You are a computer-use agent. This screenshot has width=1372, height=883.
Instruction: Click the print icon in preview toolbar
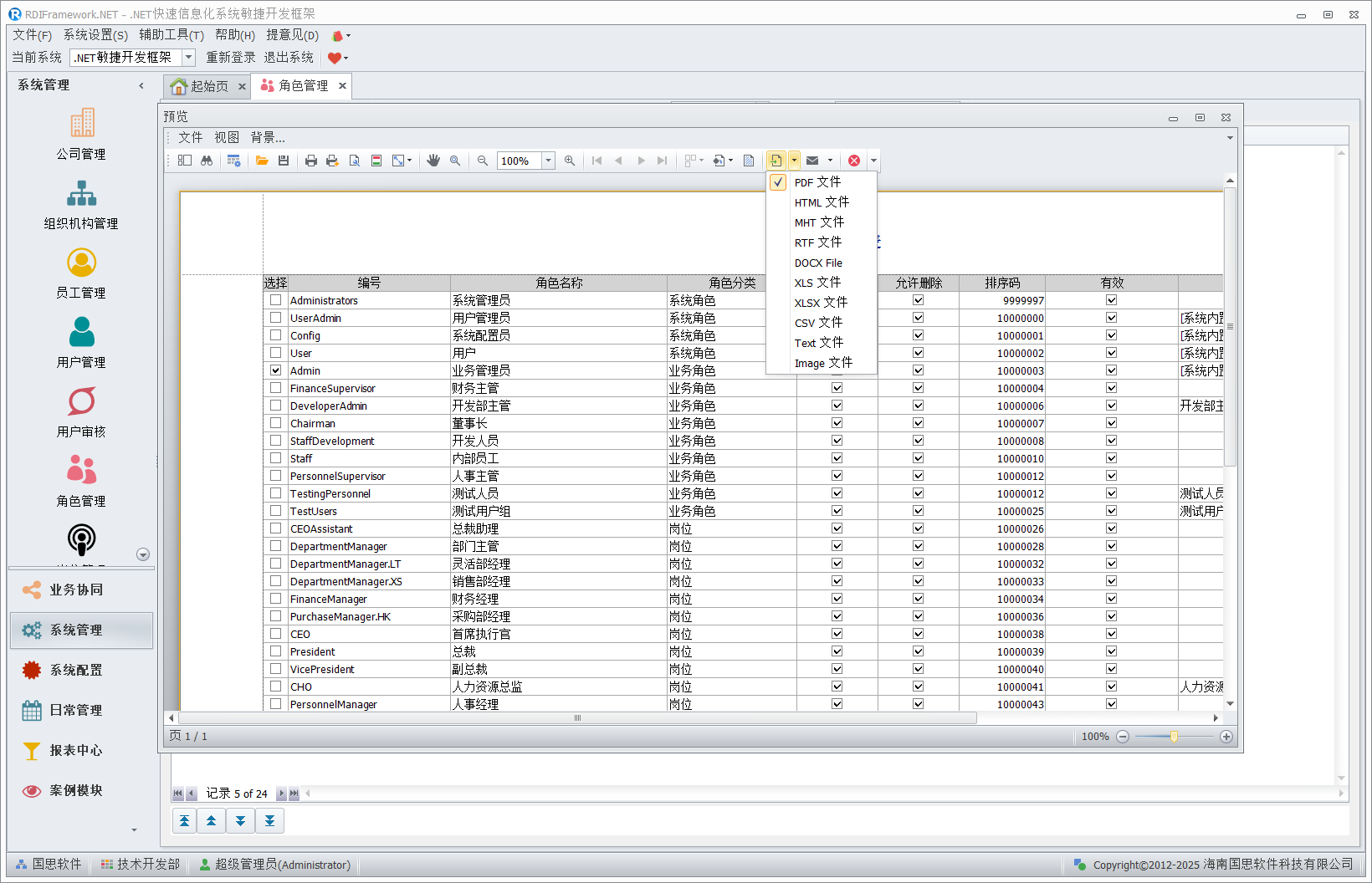tap(311, 161)
